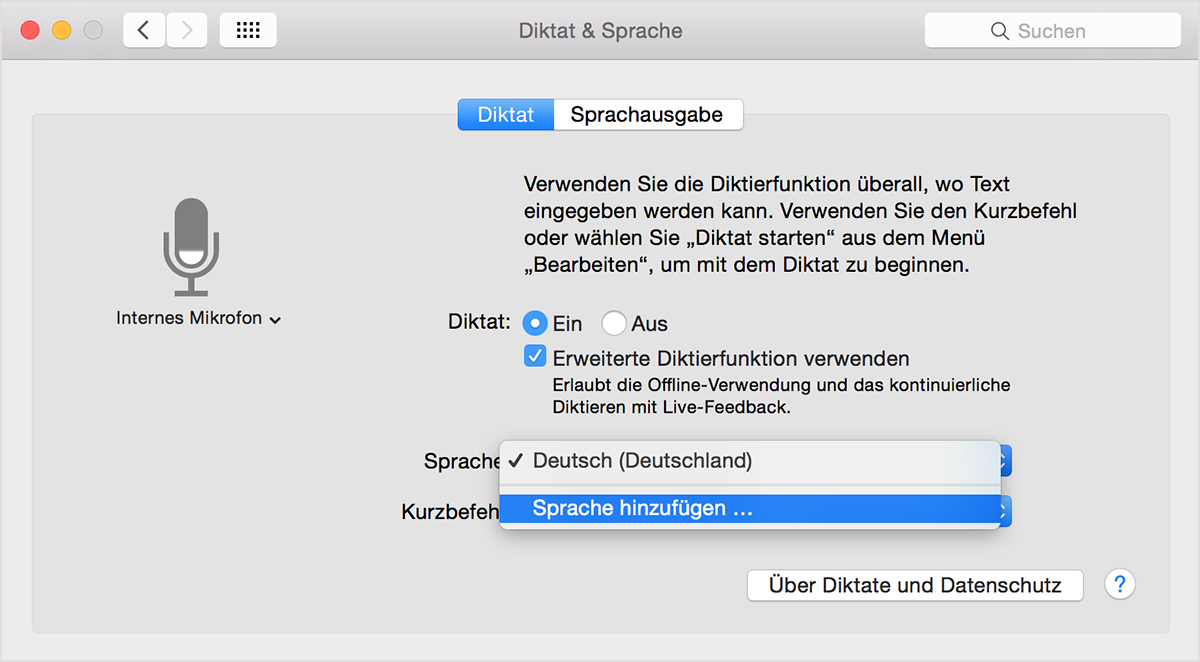Close the window with red button

tap(30, 30)
